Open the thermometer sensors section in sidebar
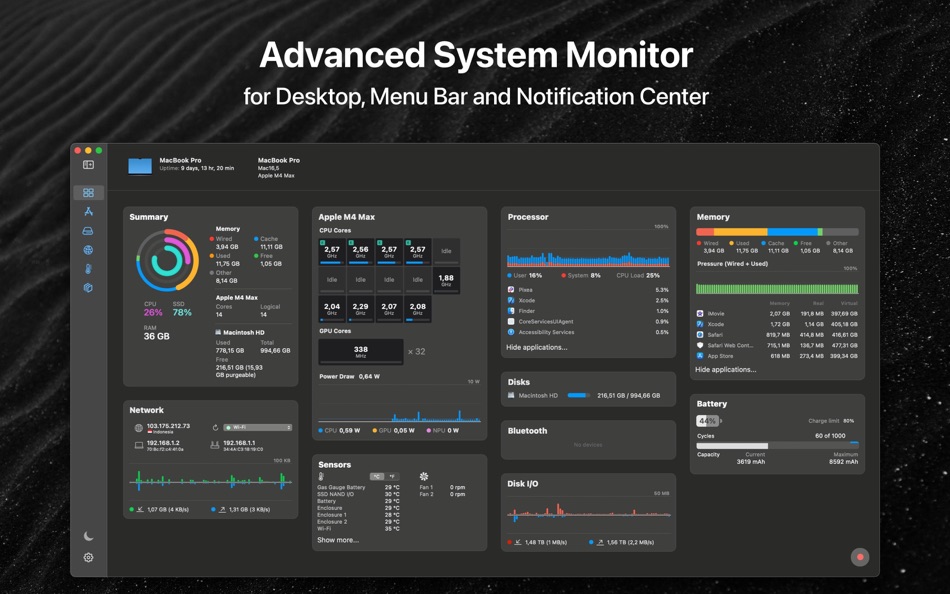The width and height of the screenshot is (950, 594). tap(88, 269)
